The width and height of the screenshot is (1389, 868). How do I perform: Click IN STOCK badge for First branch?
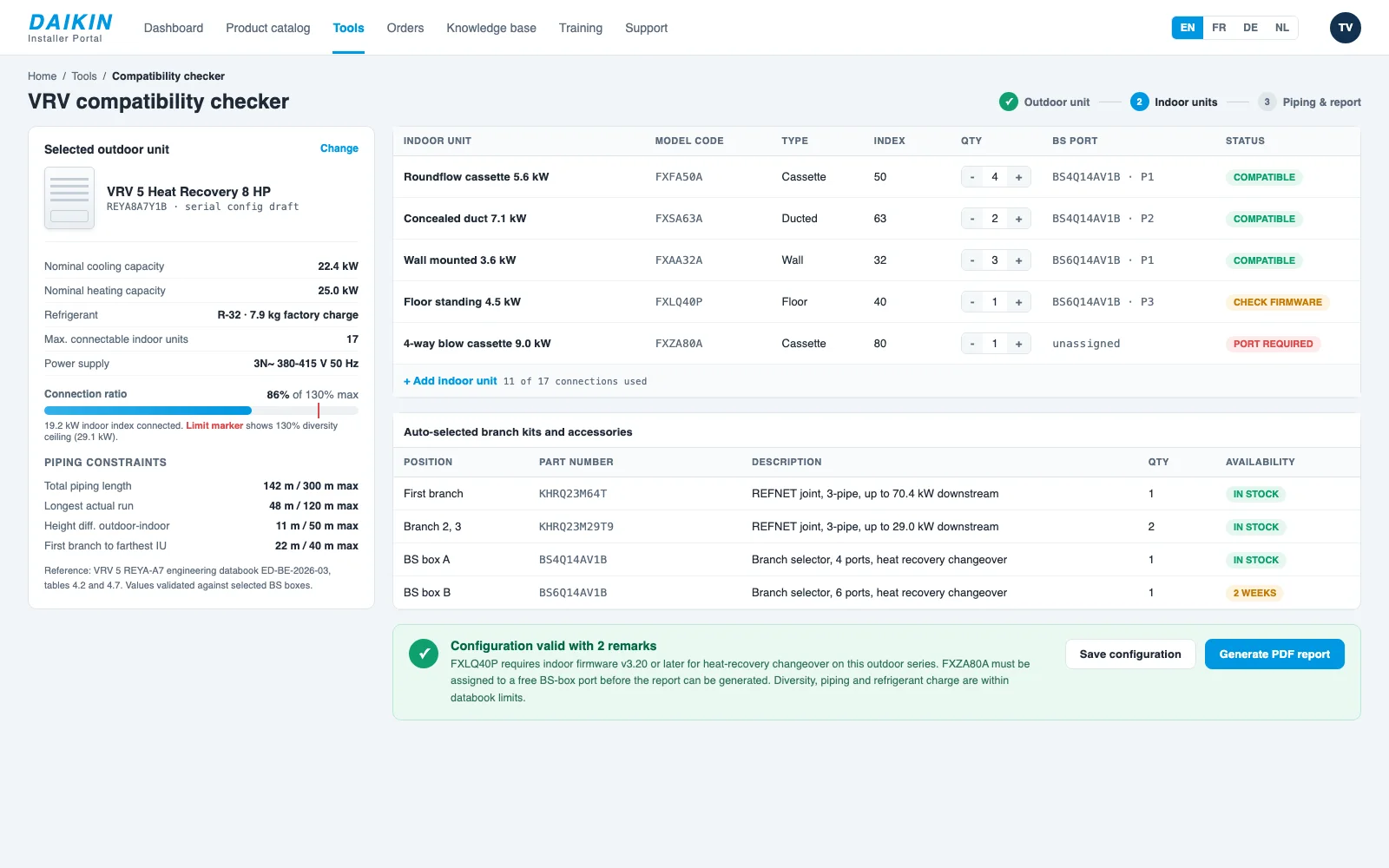pyautogui.click(x=1255, y=494)
